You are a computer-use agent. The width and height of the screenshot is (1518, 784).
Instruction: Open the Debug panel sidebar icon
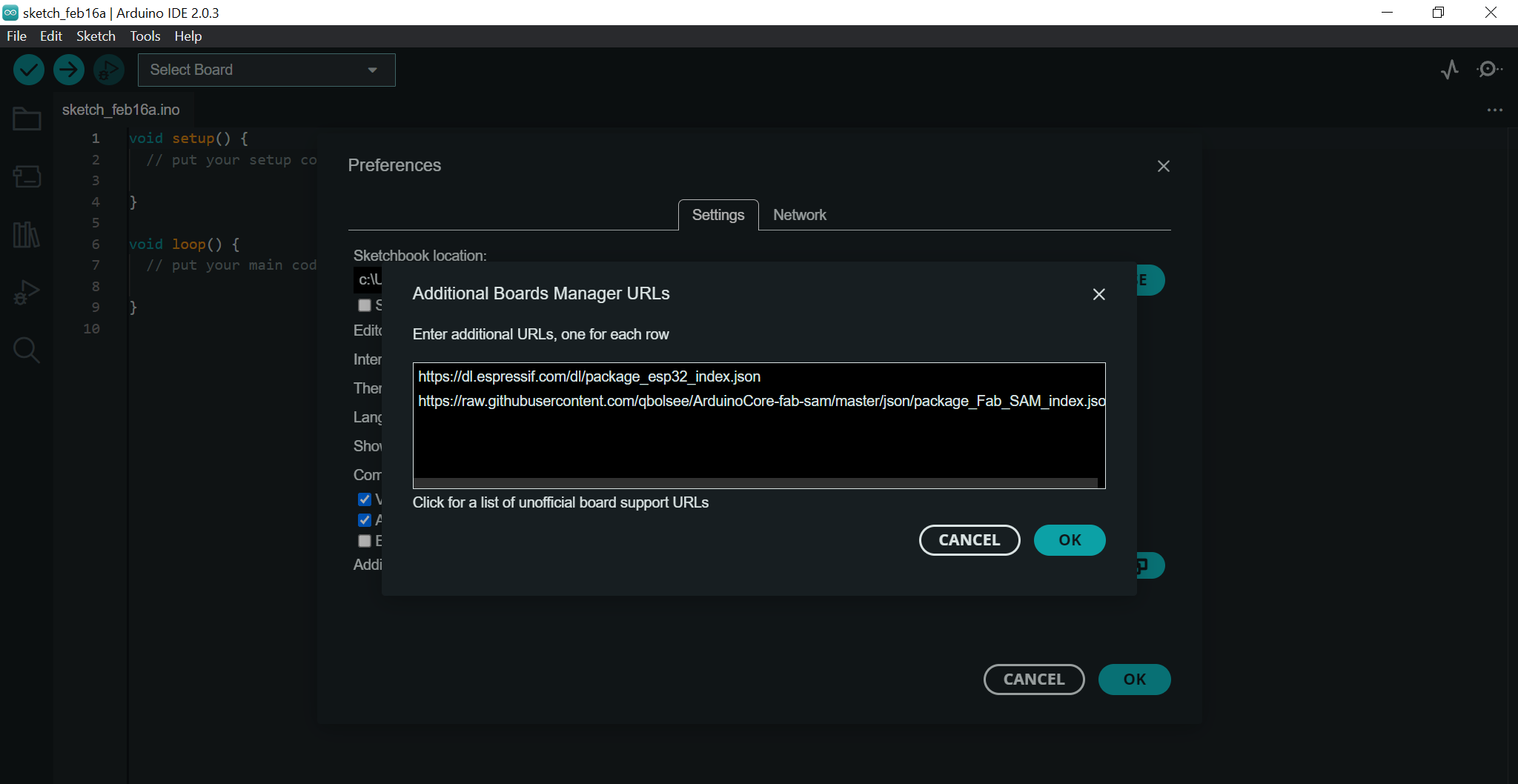point(27,292)
